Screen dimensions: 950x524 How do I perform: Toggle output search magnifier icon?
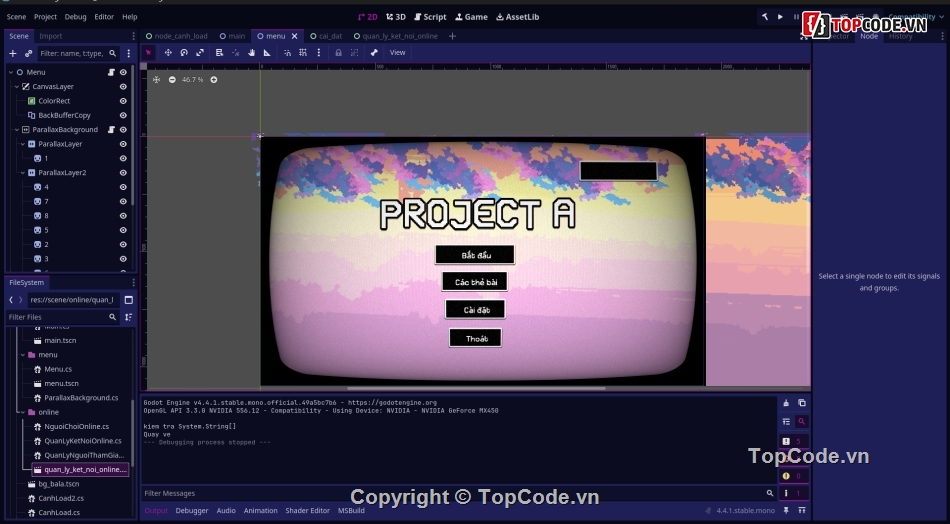coord(802,421)
